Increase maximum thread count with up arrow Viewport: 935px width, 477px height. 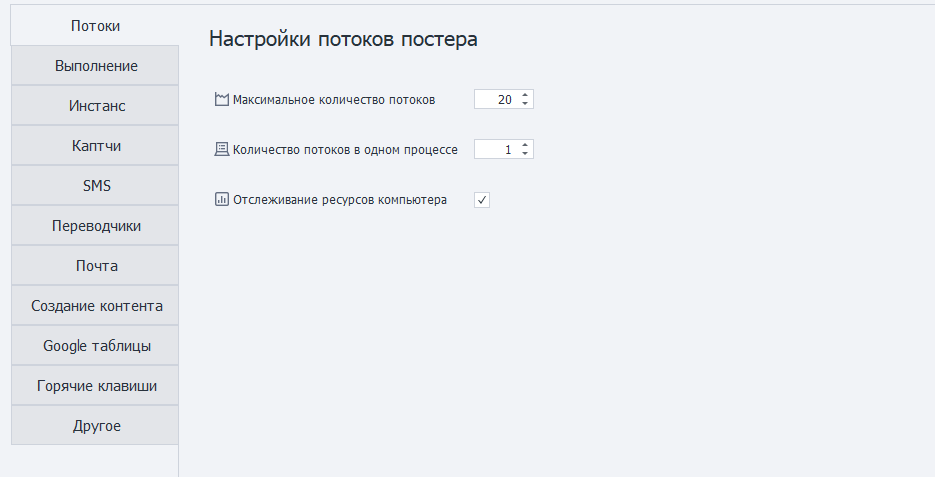point(526,95)
